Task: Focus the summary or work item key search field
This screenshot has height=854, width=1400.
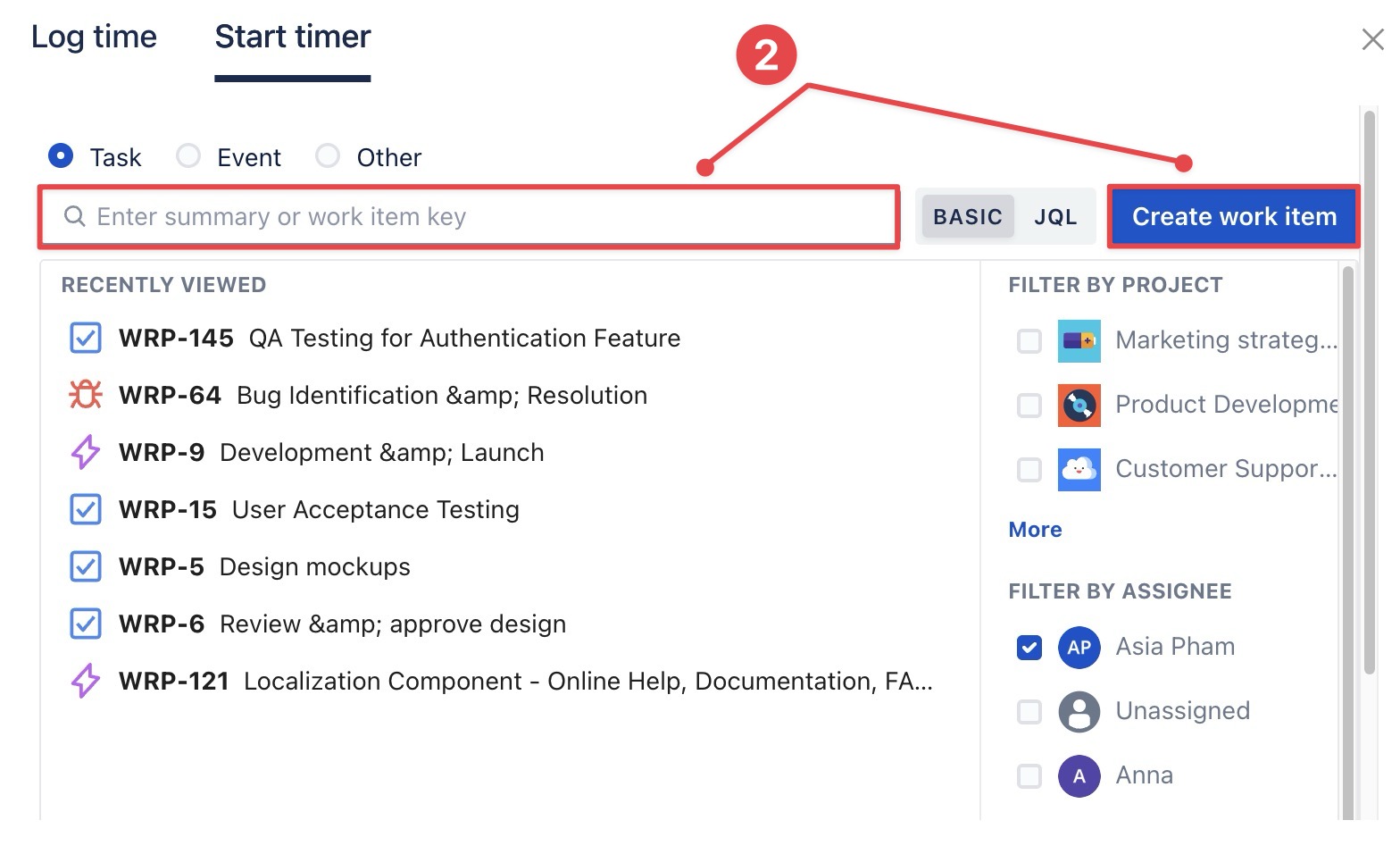Action: [x=482, y=217]
